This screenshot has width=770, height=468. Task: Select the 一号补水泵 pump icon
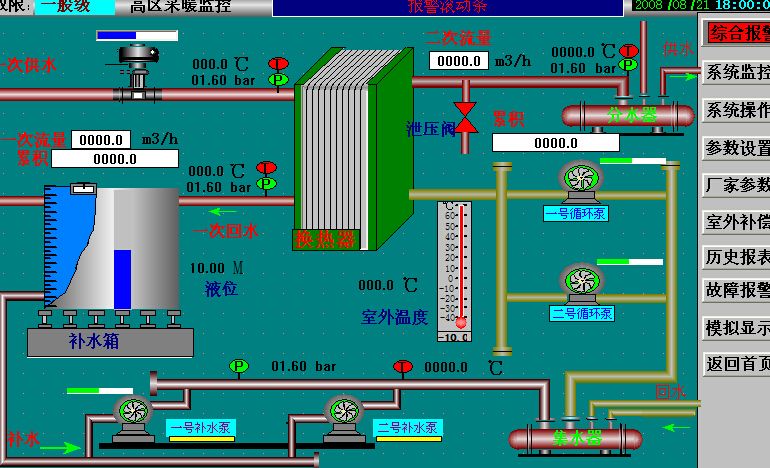(133, 413)
